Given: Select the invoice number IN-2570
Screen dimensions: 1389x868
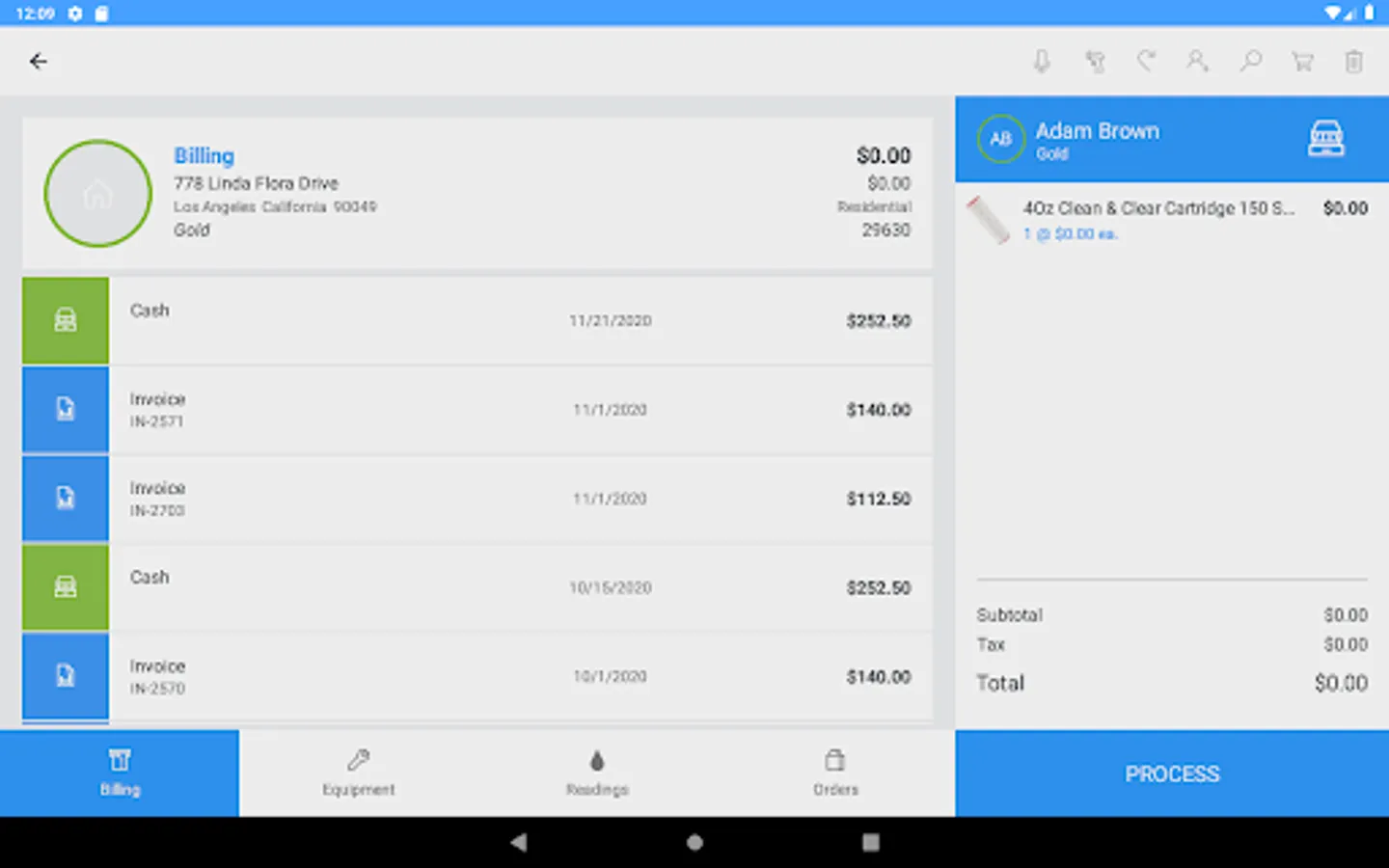Looking at the screenshot, I should tap(157, 689).
